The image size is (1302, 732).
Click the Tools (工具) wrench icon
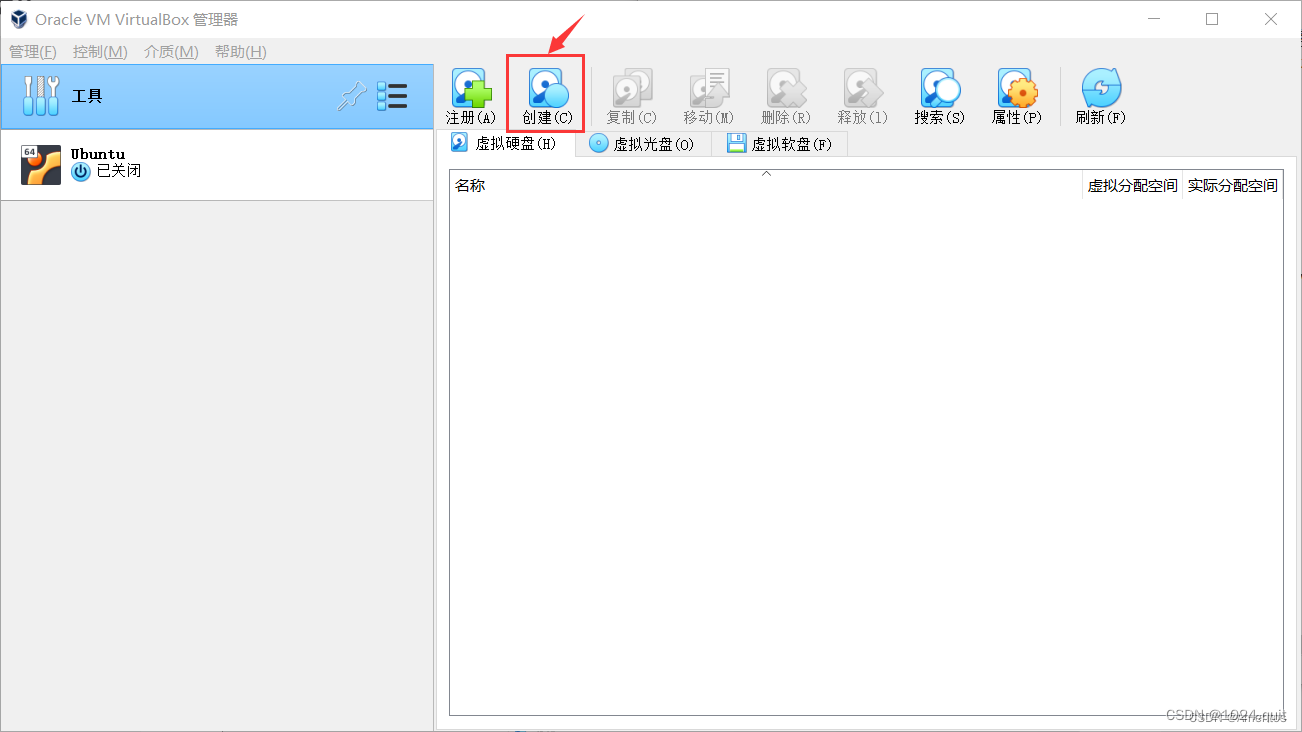41,96
